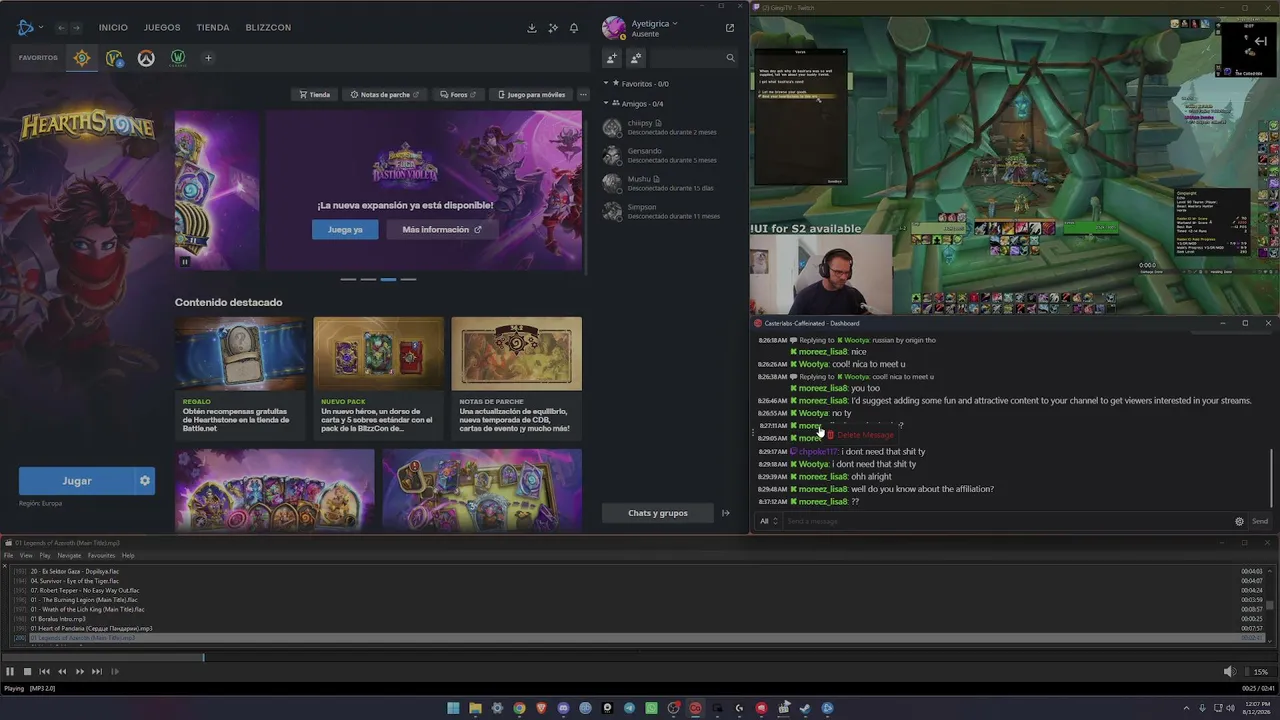Screen dimensions: 1280x720
Task: Expand the Ayetigrica account dropdown
Action: (654, 23)
